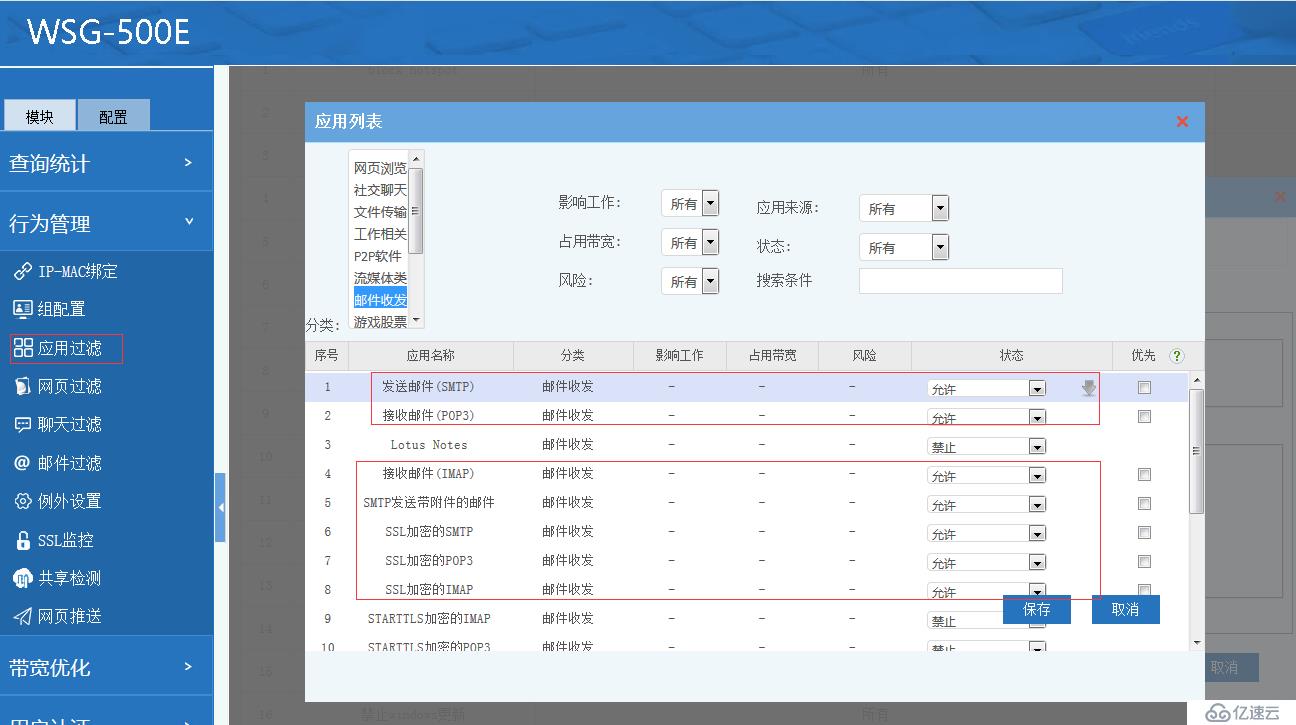Click the 搜索条件 input field

coord(960,281)
